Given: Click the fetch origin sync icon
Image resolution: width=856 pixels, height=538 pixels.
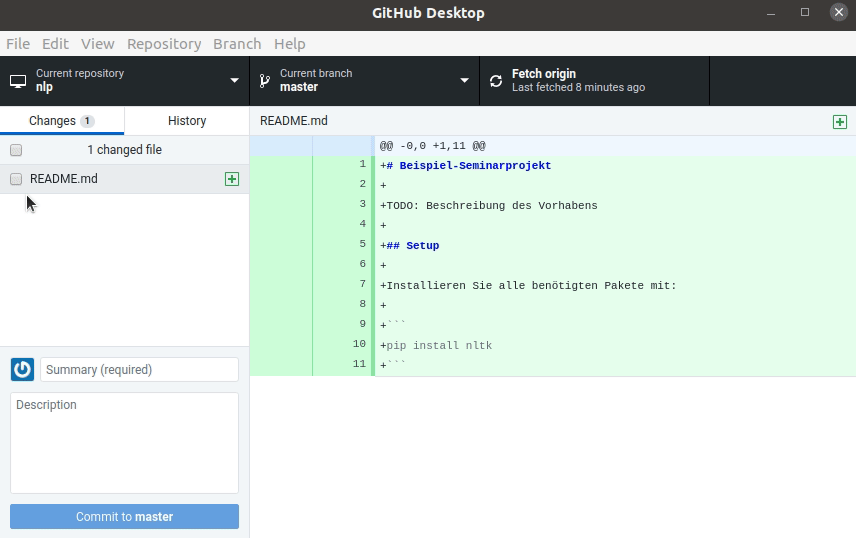Looking at the screenshot, I should coord(496,81).
